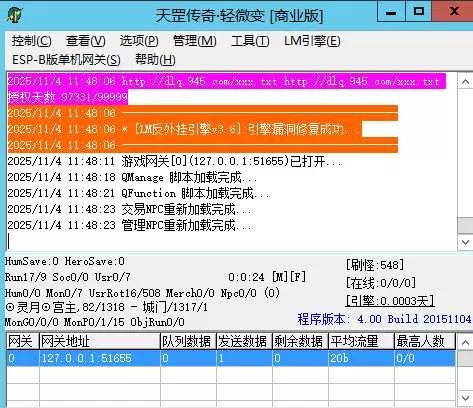Click the 管理NPC重新加载完成 log line

(x=129, y=225)
